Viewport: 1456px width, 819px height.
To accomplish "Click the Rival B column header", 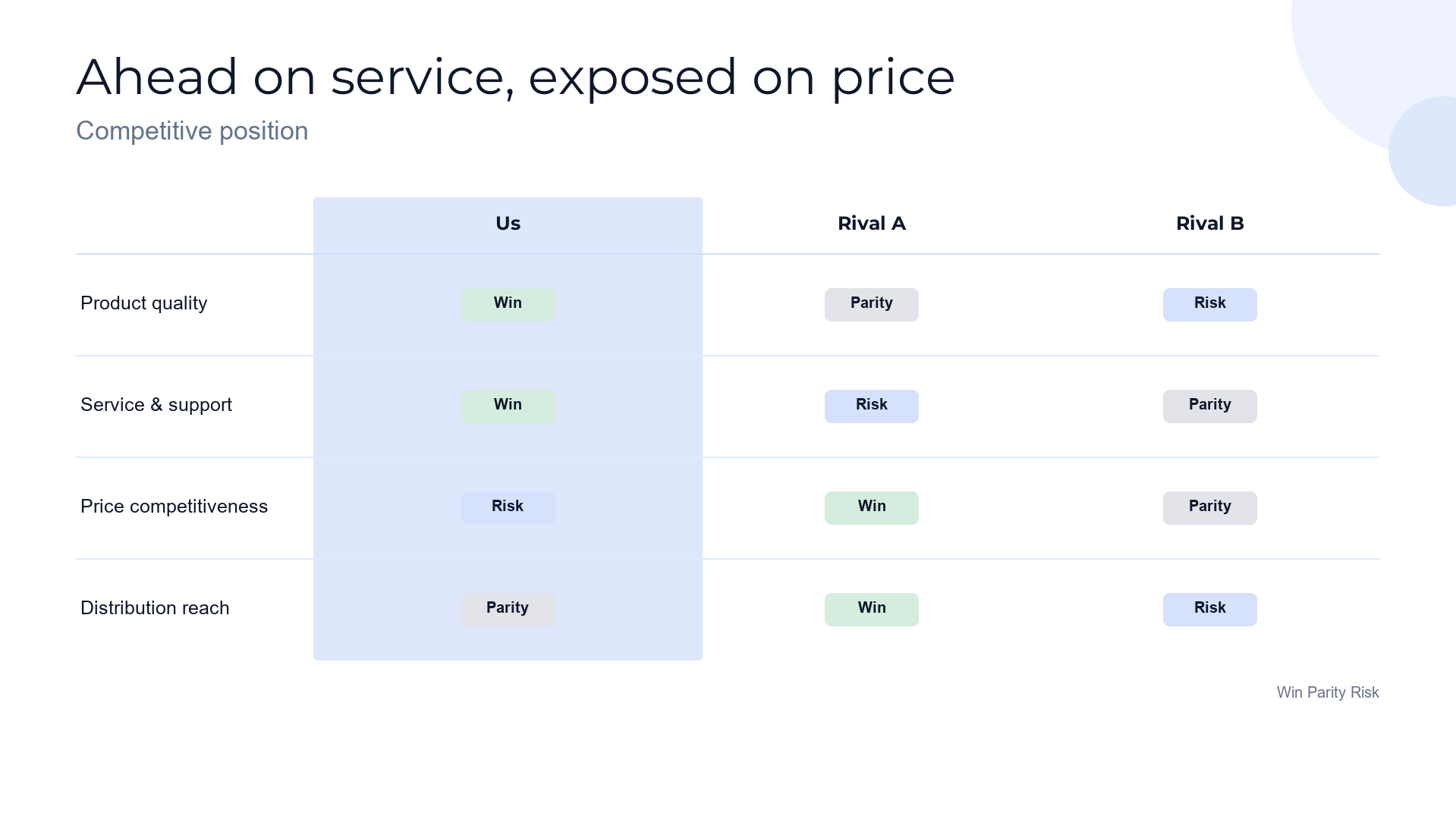I will (x=1209, y=224).
